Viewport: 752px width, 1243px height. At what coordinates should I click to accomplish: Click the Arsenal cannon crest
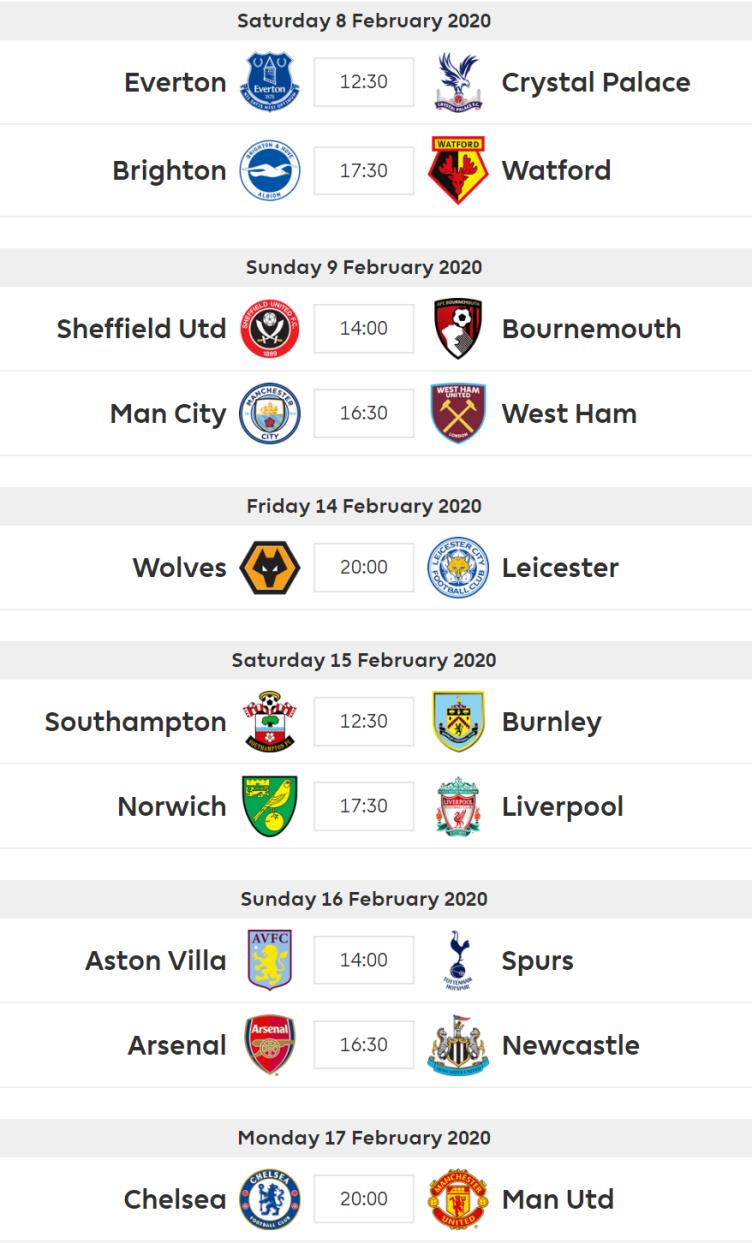click(x=270, y=1045)
